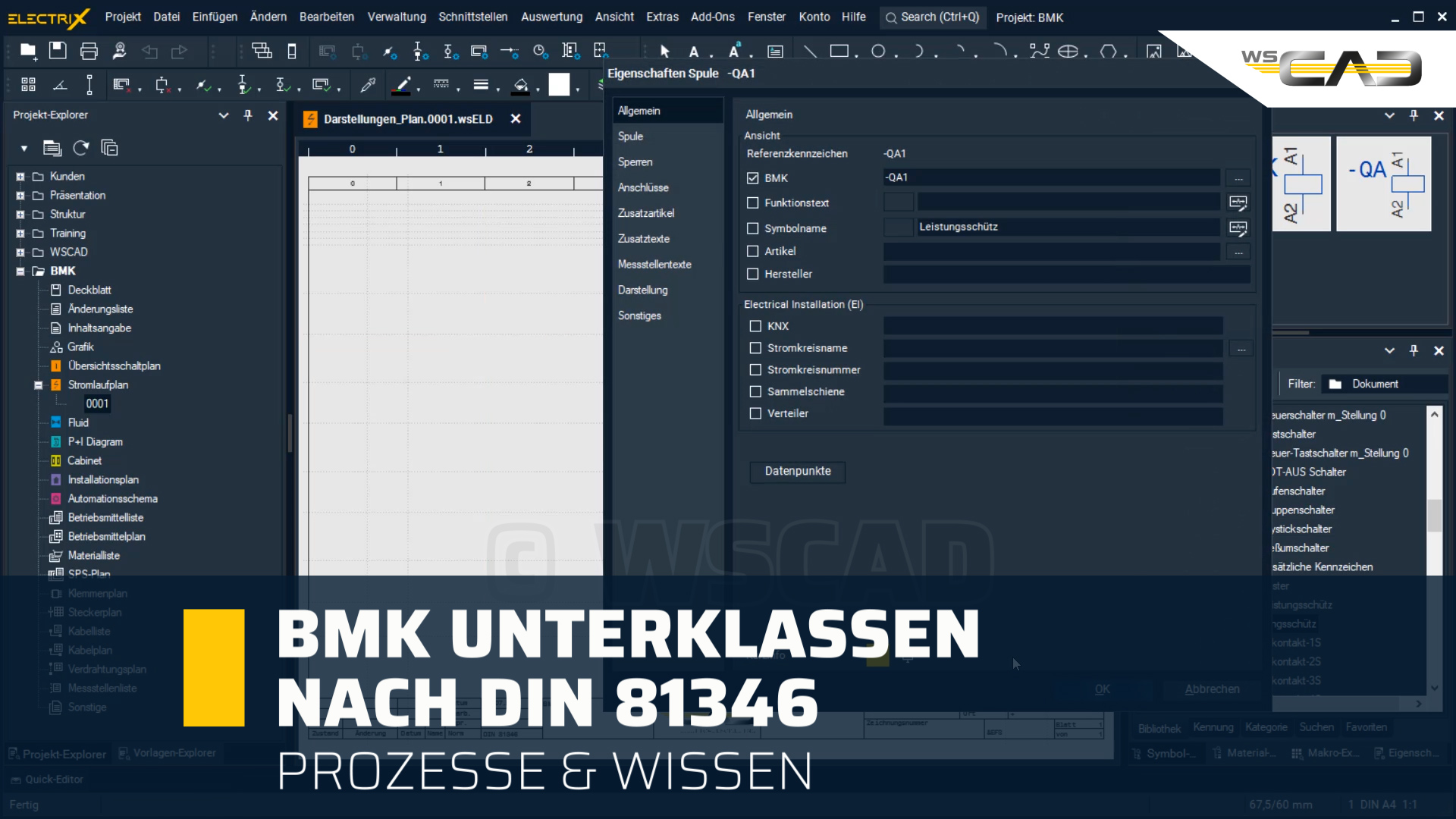Select the arrow selection tool
The height and width of the screenshot is (819, 1456).
664,51
